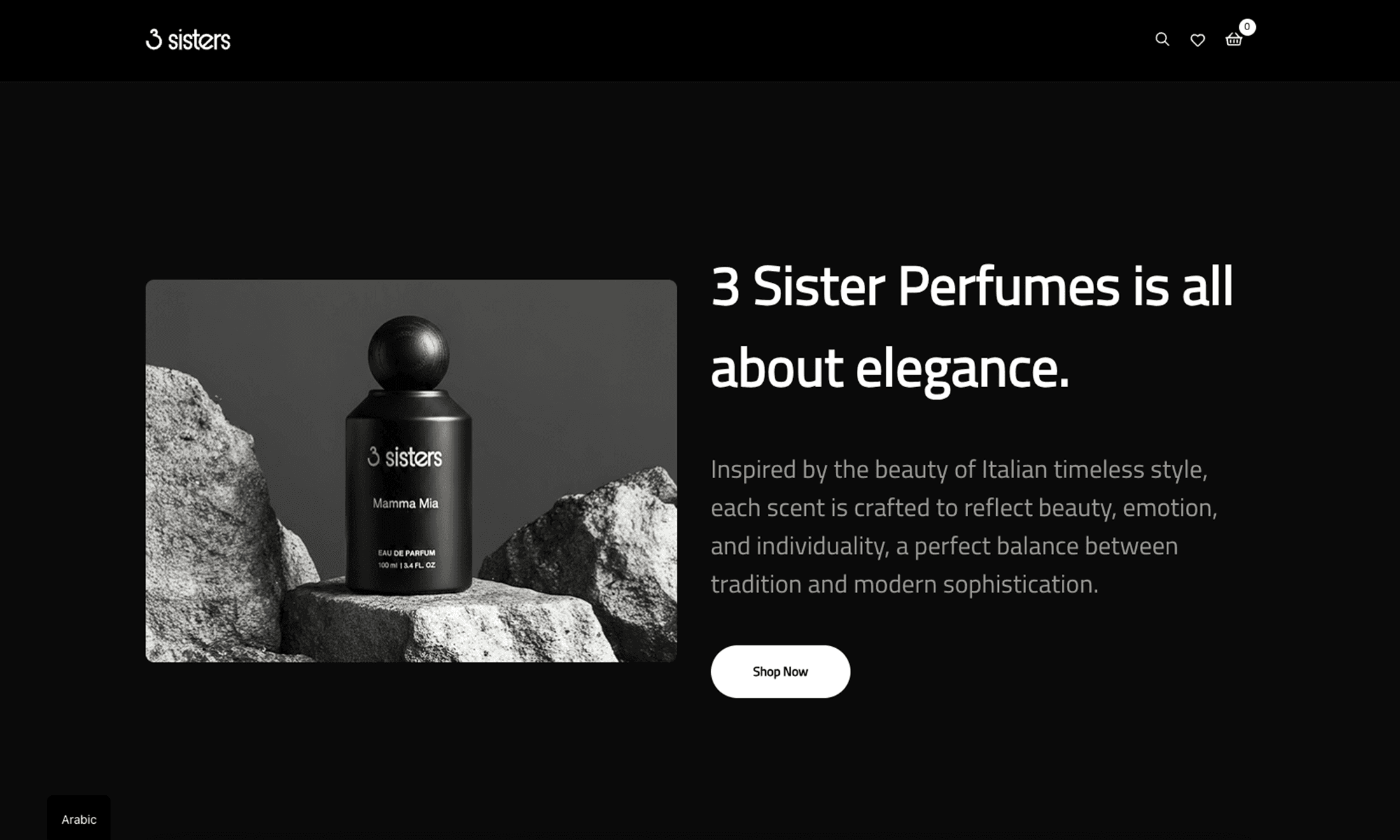Open the perfume hero banner image
1400x840 pixels.
(x=411, y=470)
